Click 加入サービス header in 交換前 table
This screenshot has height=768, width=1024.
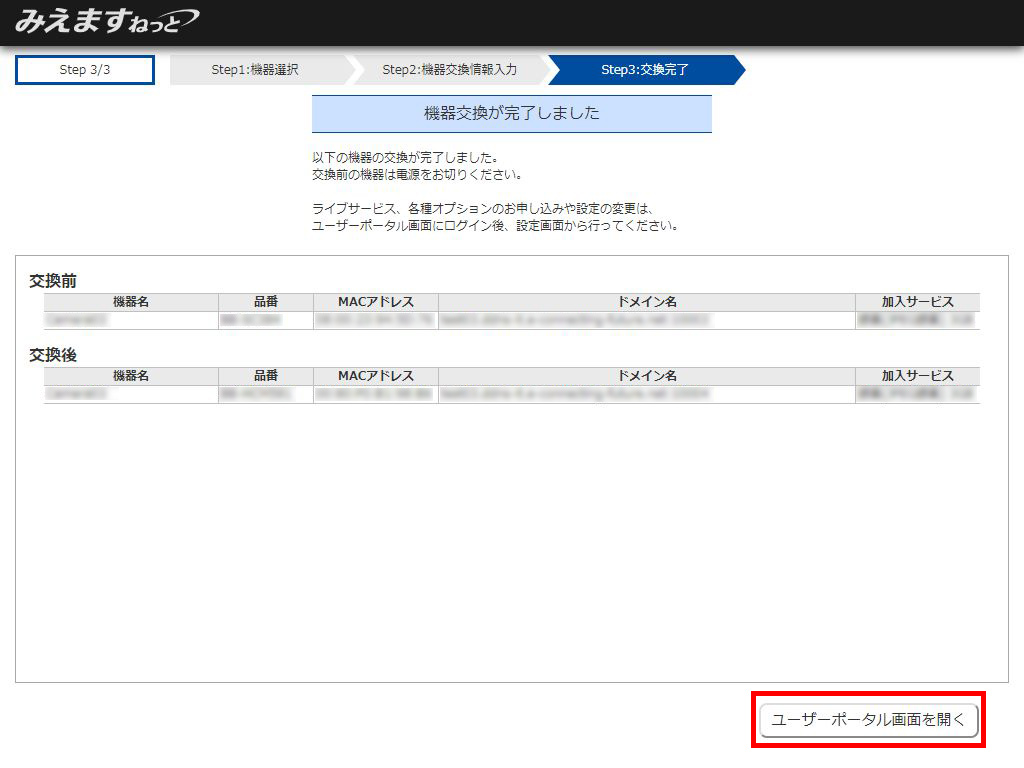(x=917, y=302)
